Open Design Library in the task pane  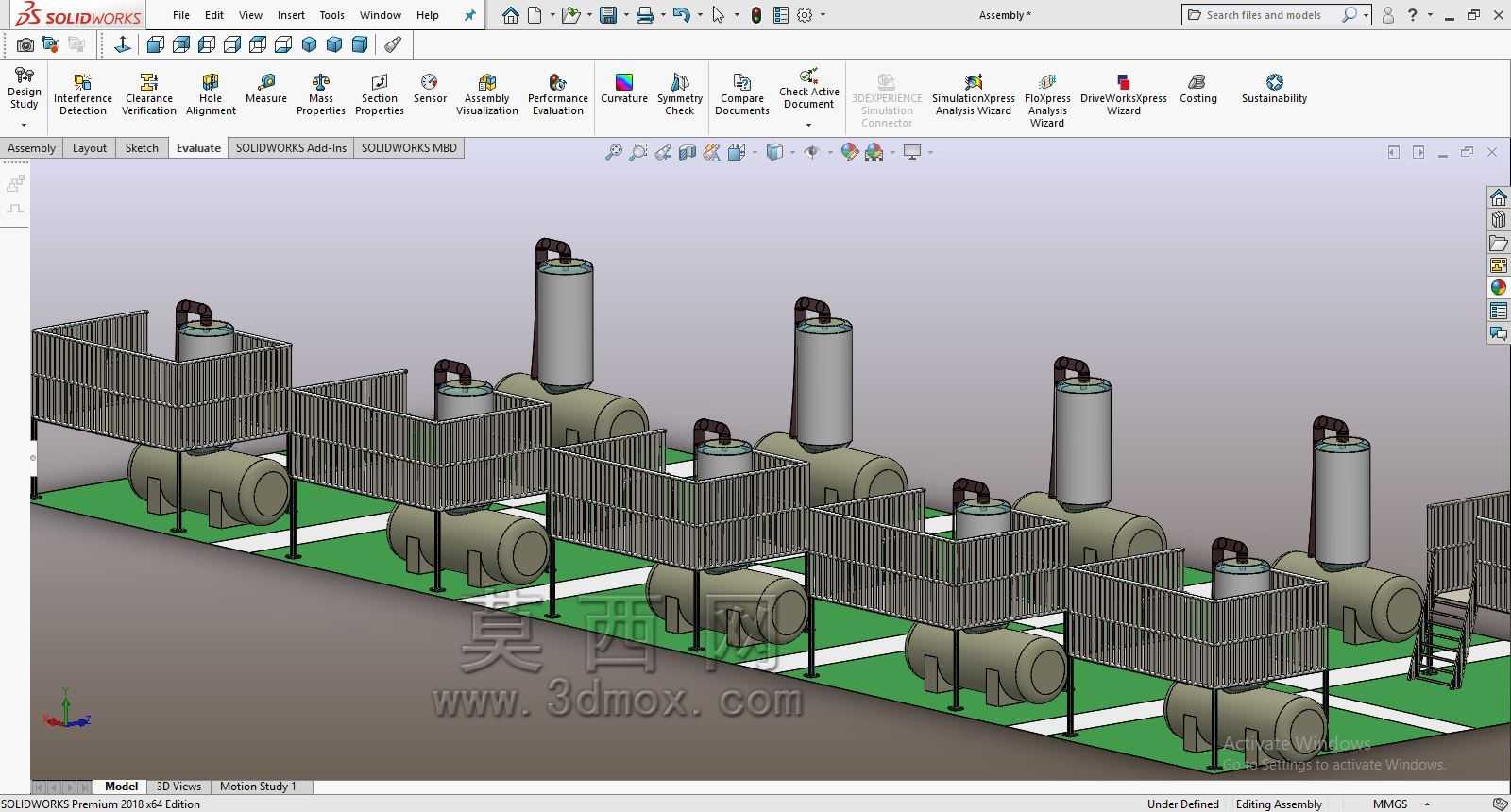click(1499, 220)
